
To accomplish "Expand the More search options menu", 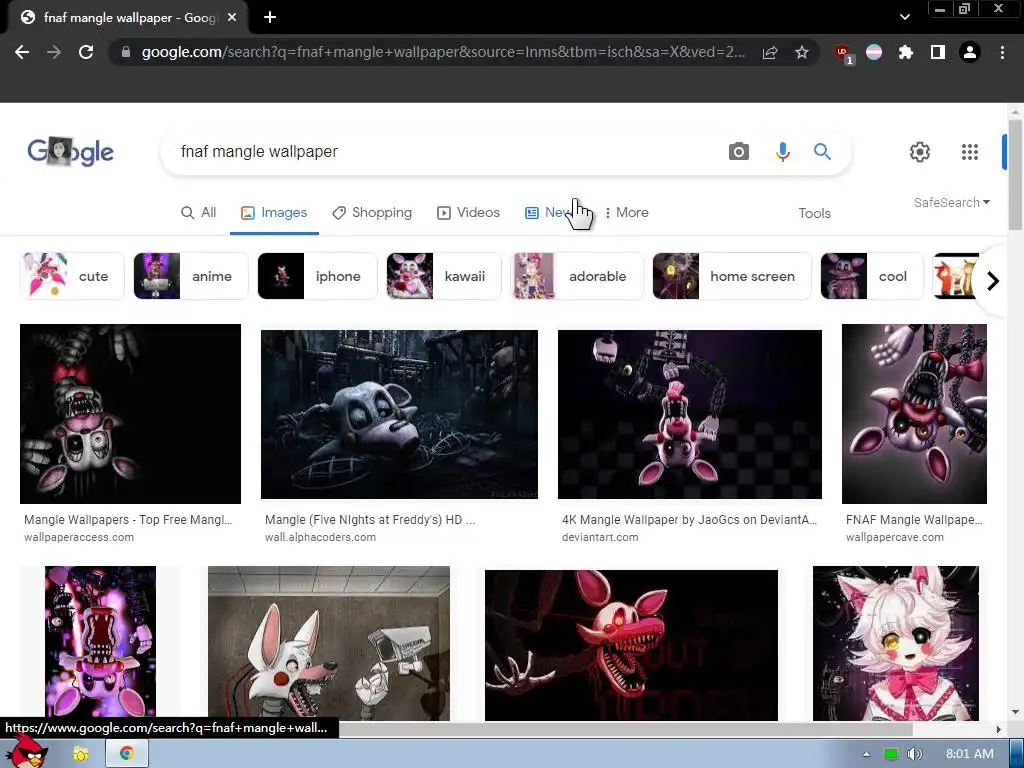I will [626, 212].
